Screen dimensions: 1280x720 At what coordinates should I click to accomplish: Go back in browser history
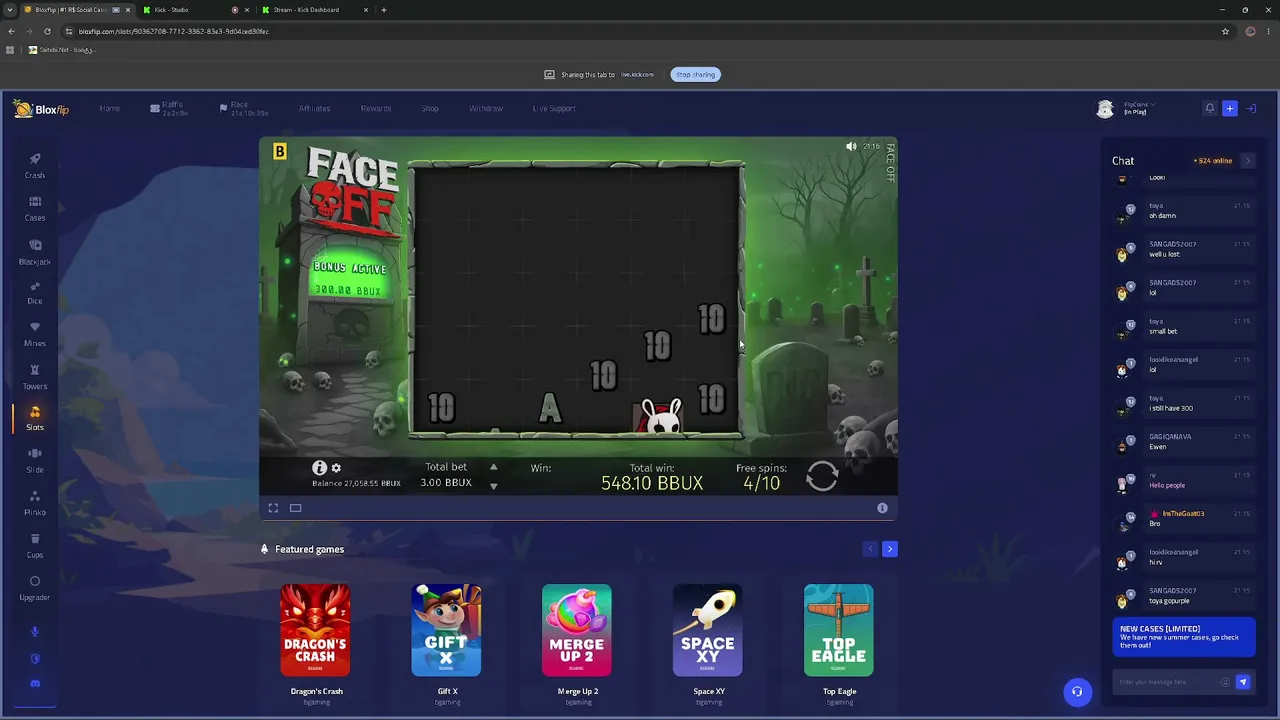point(11,31)
